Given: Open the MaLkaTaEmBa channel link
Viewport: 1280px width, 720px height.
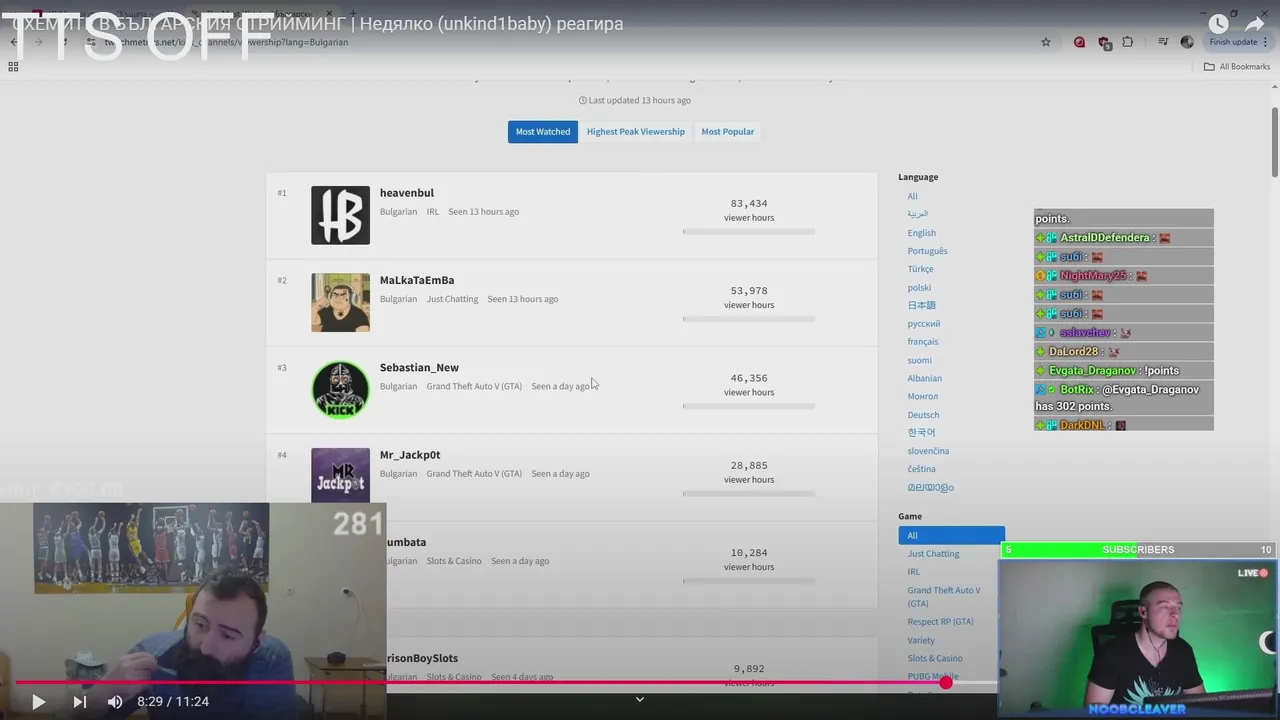Looking at the screenshot, I should pyautogui.click(x=417, y=280).
